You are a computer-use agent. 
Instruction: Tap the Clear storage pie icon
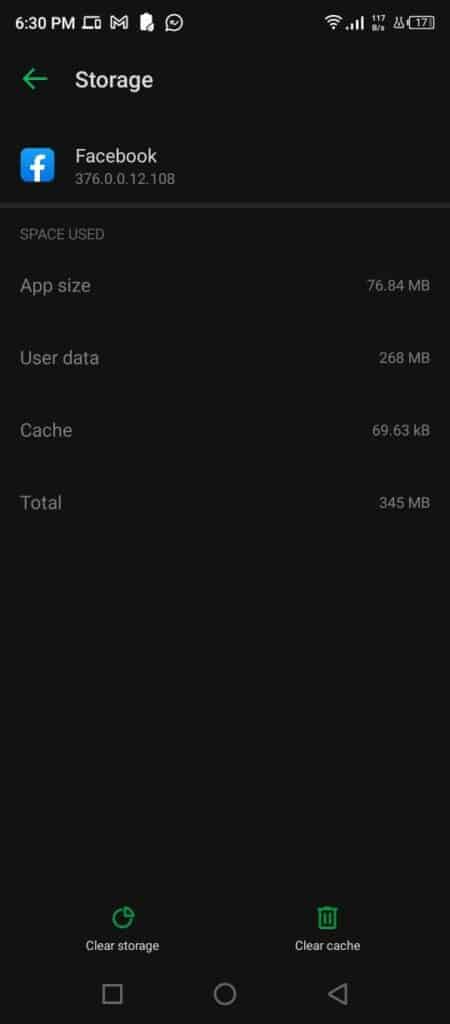point(123,918)
